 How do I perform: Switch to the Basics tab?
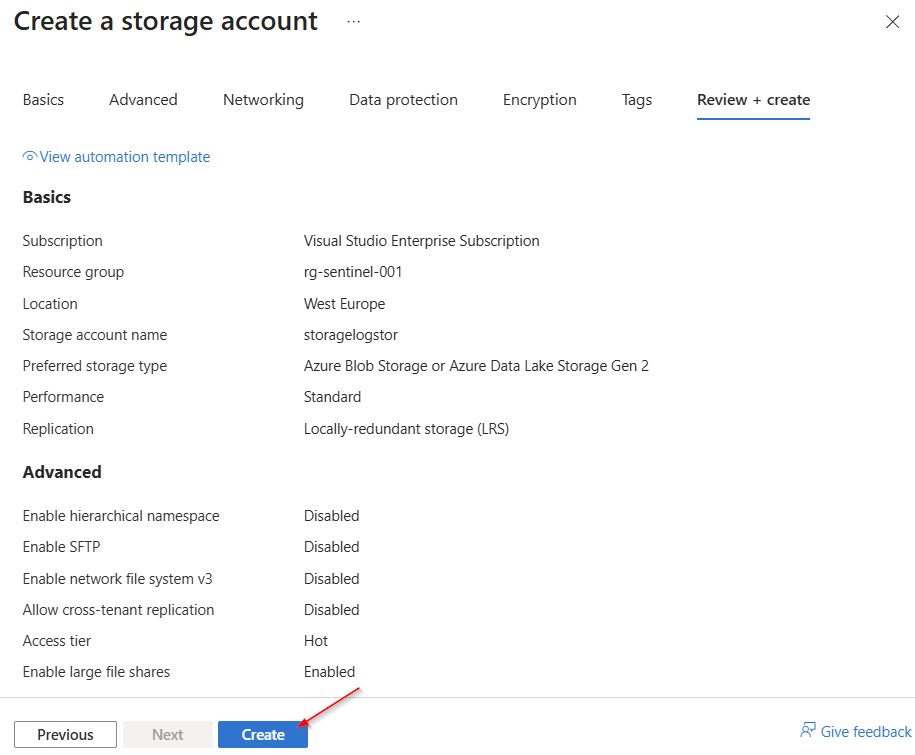point(43,100)
